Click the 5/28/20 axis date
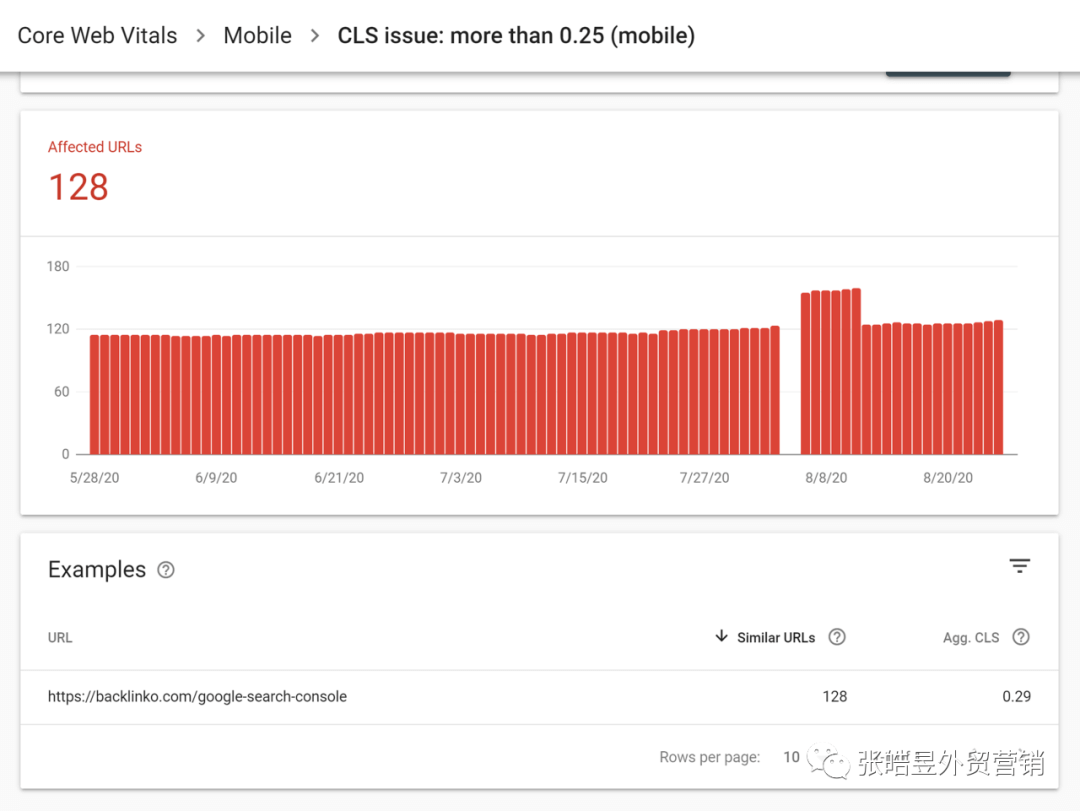Screen dimensions: 1080x811 tap(94, 478)
